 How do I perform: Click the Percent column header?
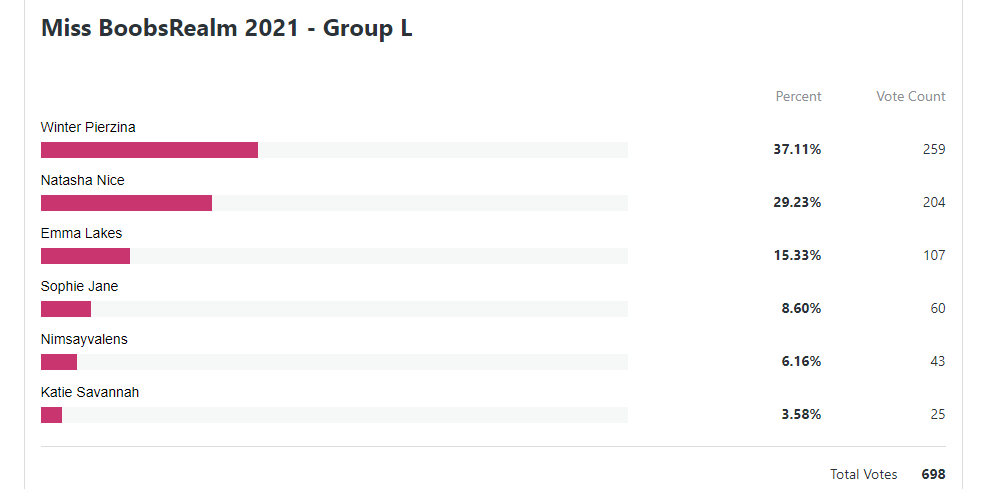coord(798,96)
